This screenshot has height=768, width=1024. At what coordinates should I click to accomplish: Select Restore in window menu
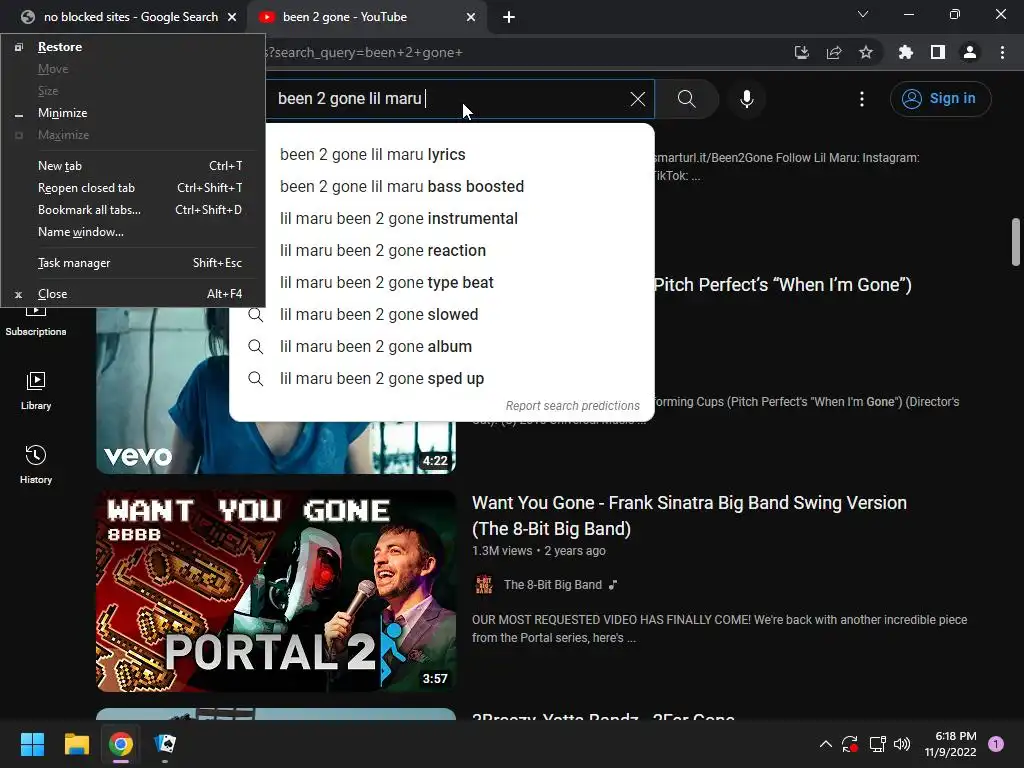click(x=133, y=47)
